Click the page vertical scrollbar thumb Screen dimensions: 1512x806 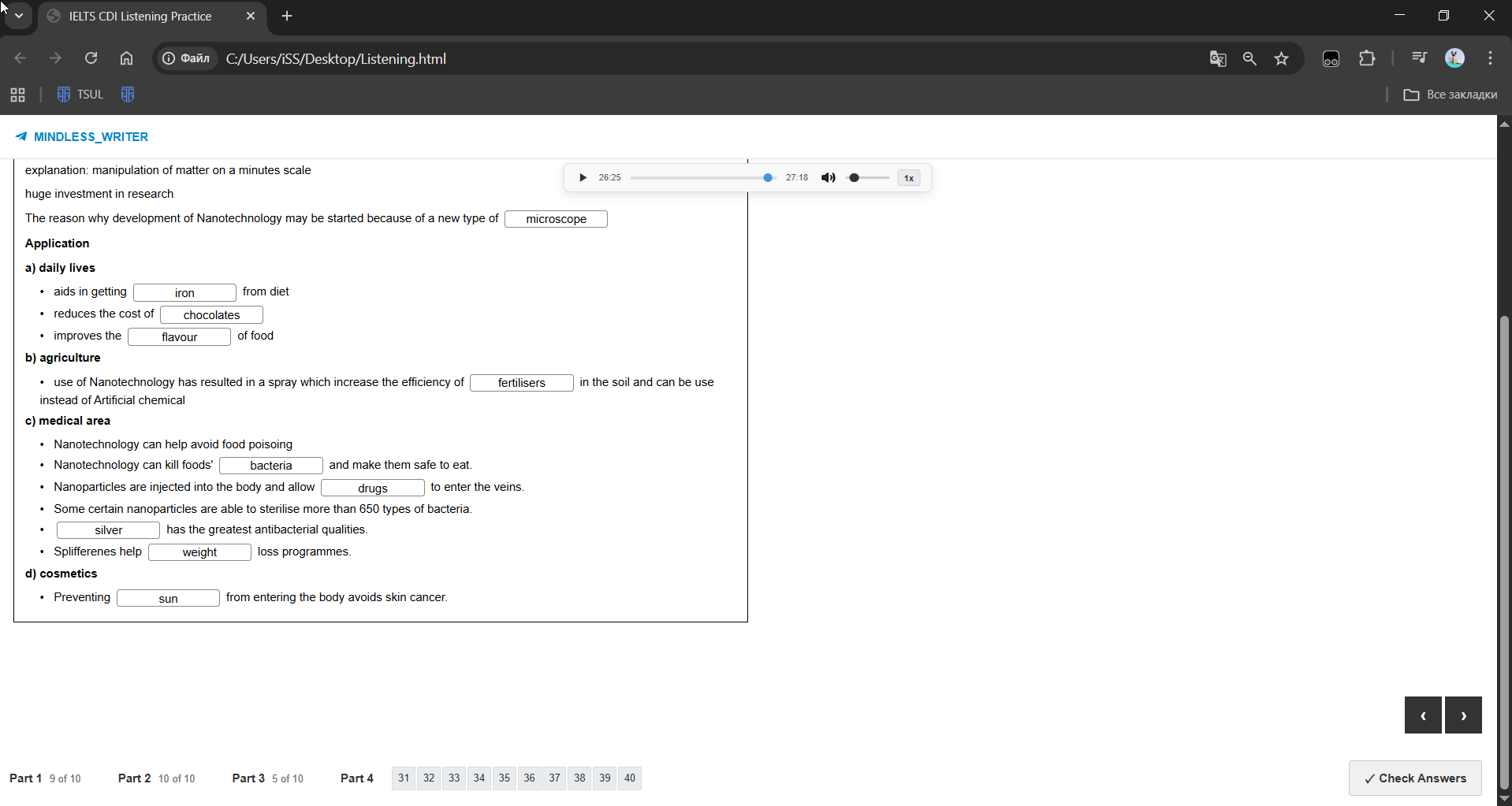tap(1504, 552)
